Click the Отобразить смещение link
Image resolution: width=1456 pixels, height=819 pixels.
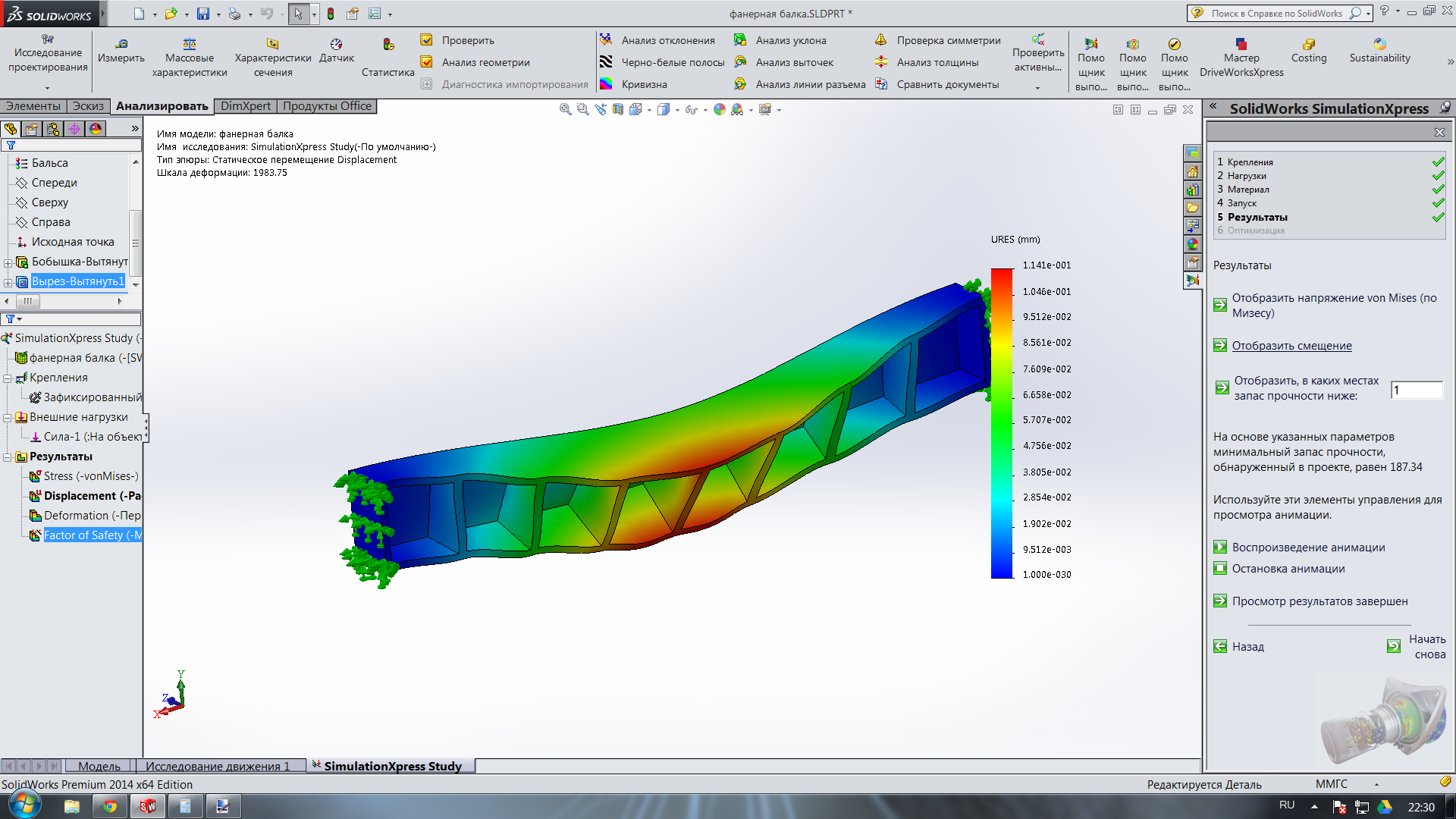[1291, 346]
